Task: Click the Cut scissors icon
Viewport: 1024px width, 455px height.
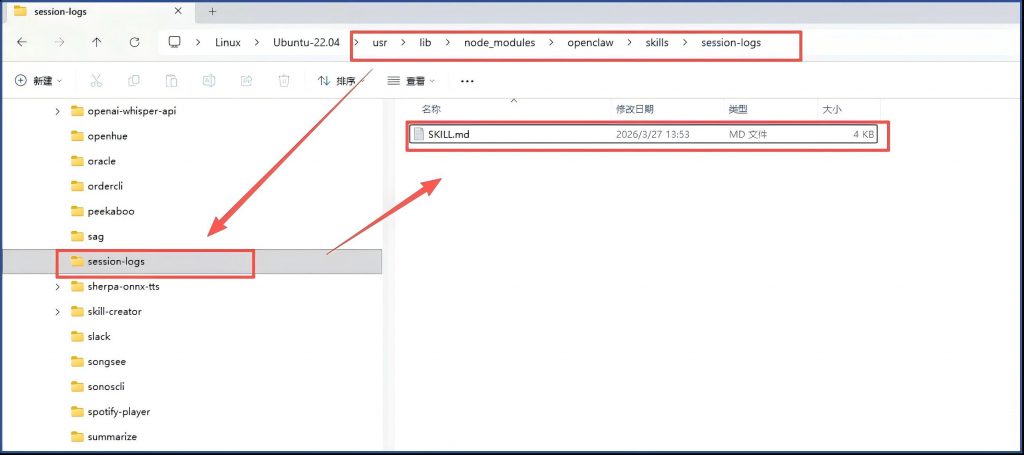Action: coord(96,80)
